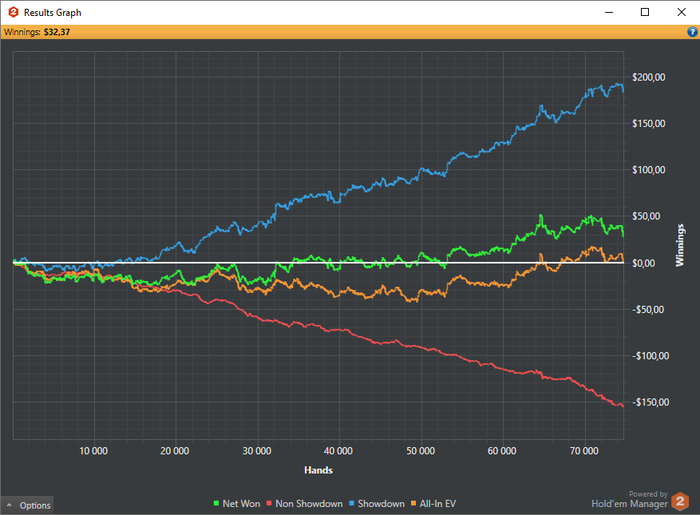Viewport: 700px width, 515px height.
Task: Click the 10 000 hands axis label
Action: point(93,451)
